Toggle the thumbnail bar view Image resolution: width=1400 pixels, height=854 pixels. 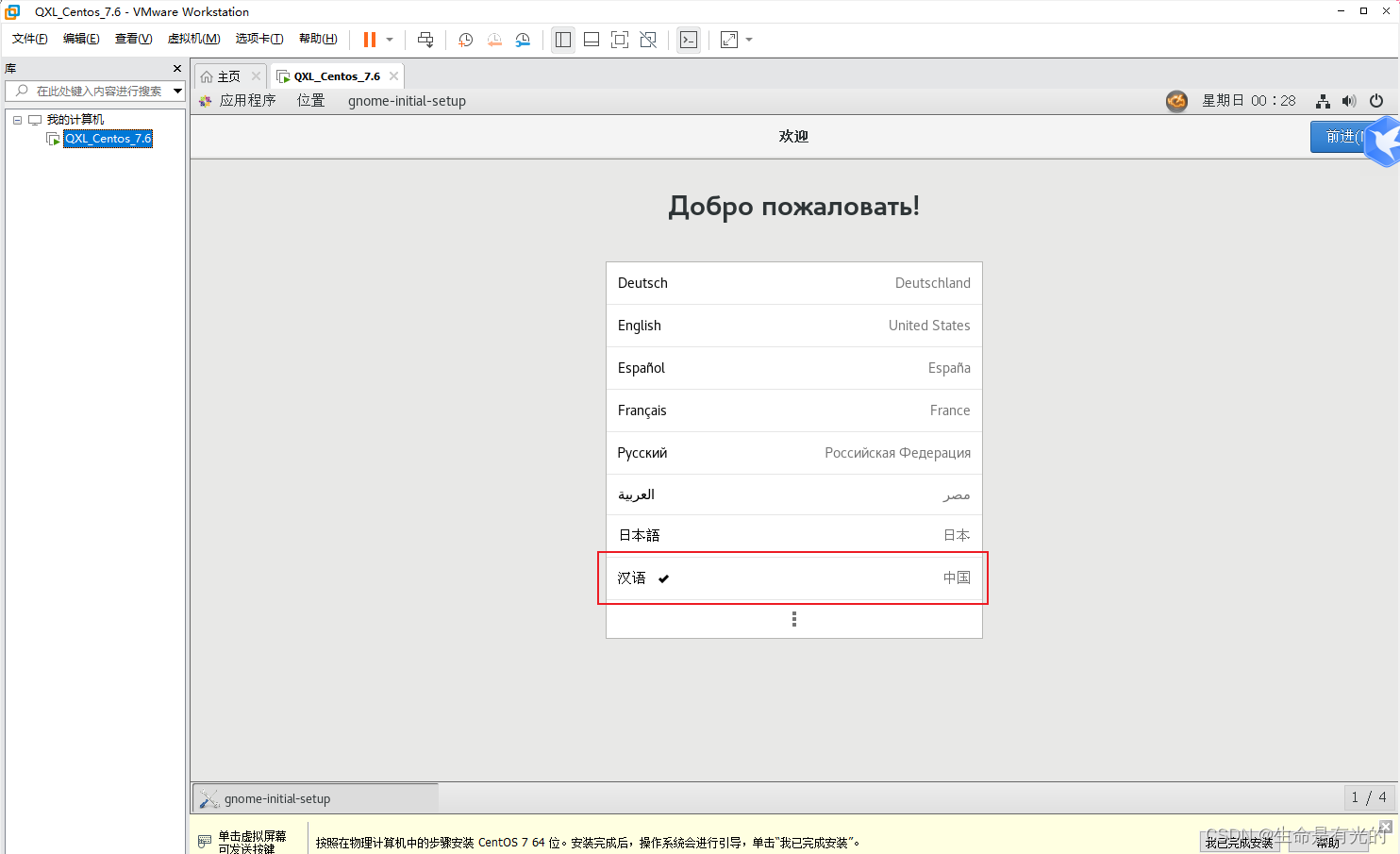[592, 40]
